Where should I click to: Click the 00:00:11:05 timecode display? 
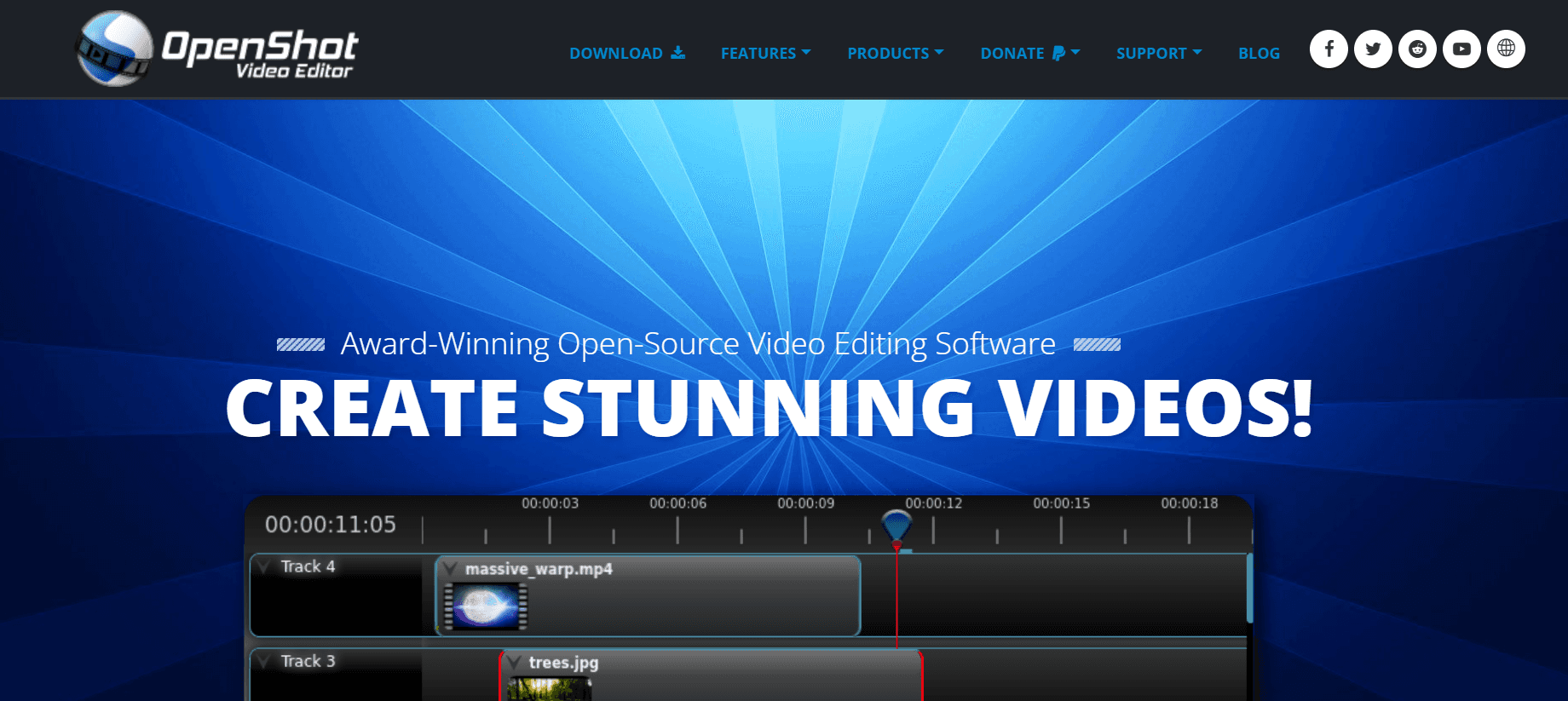click(x=331, y=525)
